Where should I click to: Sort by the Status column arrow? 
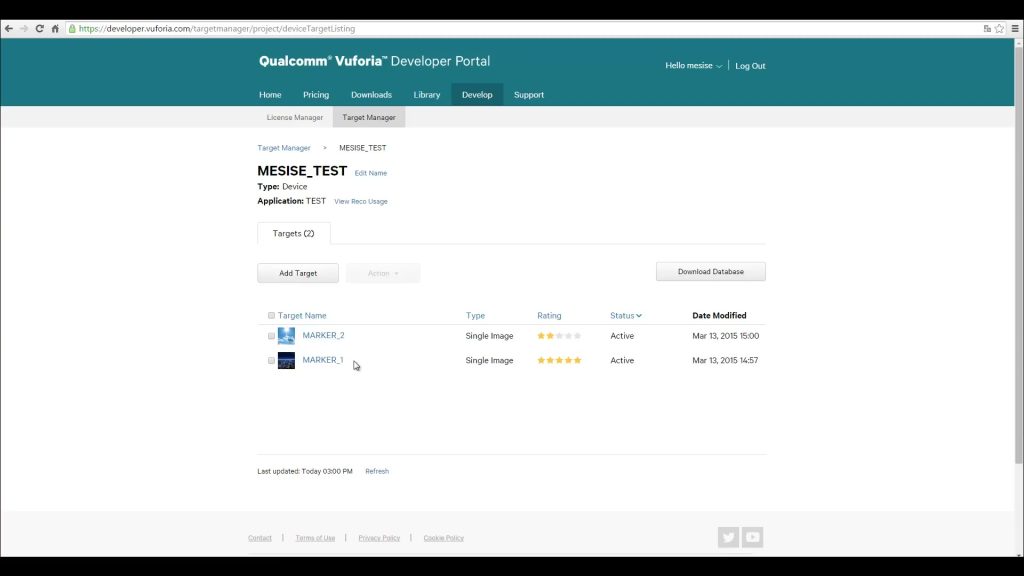(639, 316)
